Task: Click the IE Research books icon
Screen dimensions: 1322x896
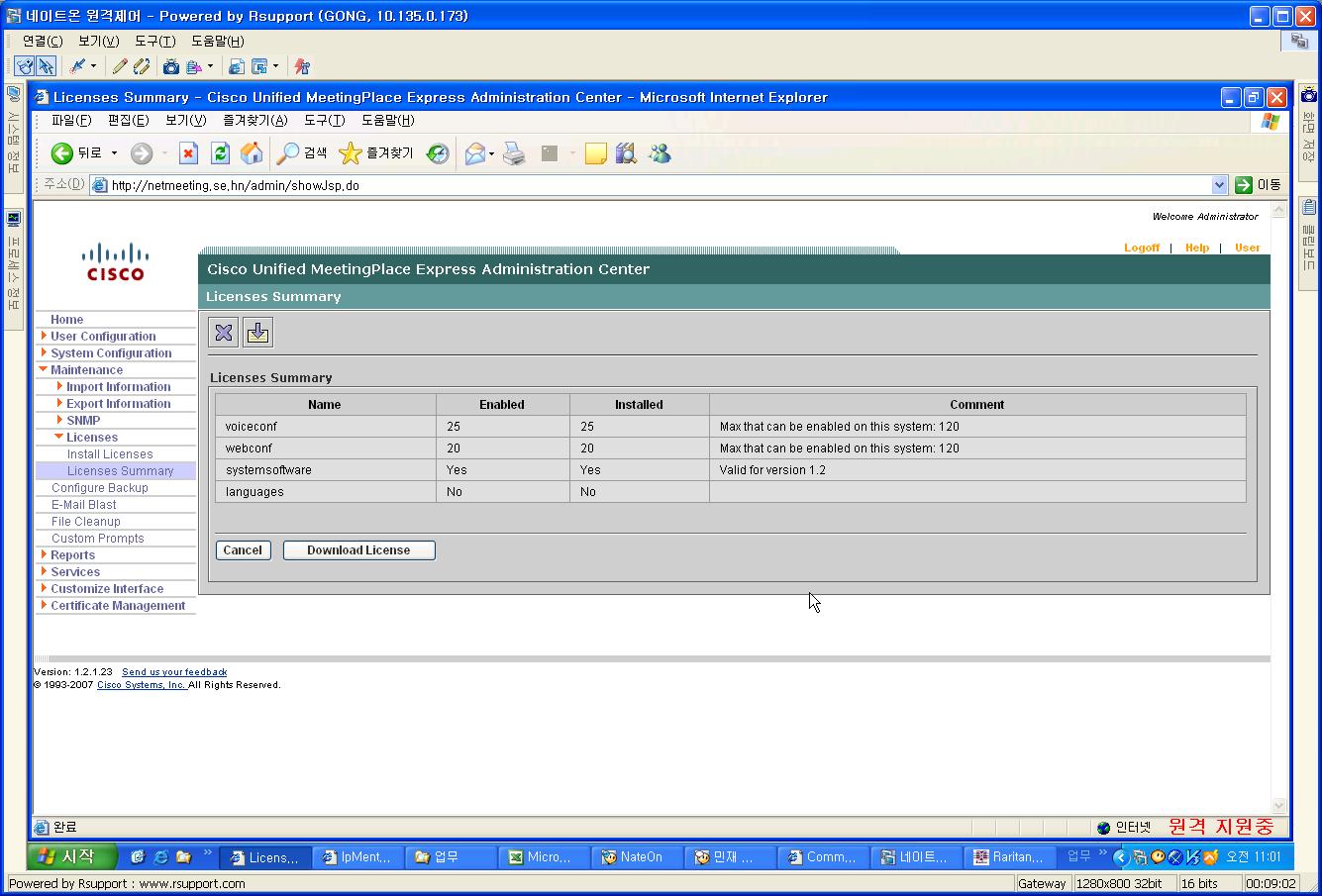Action: click(626, 152)
